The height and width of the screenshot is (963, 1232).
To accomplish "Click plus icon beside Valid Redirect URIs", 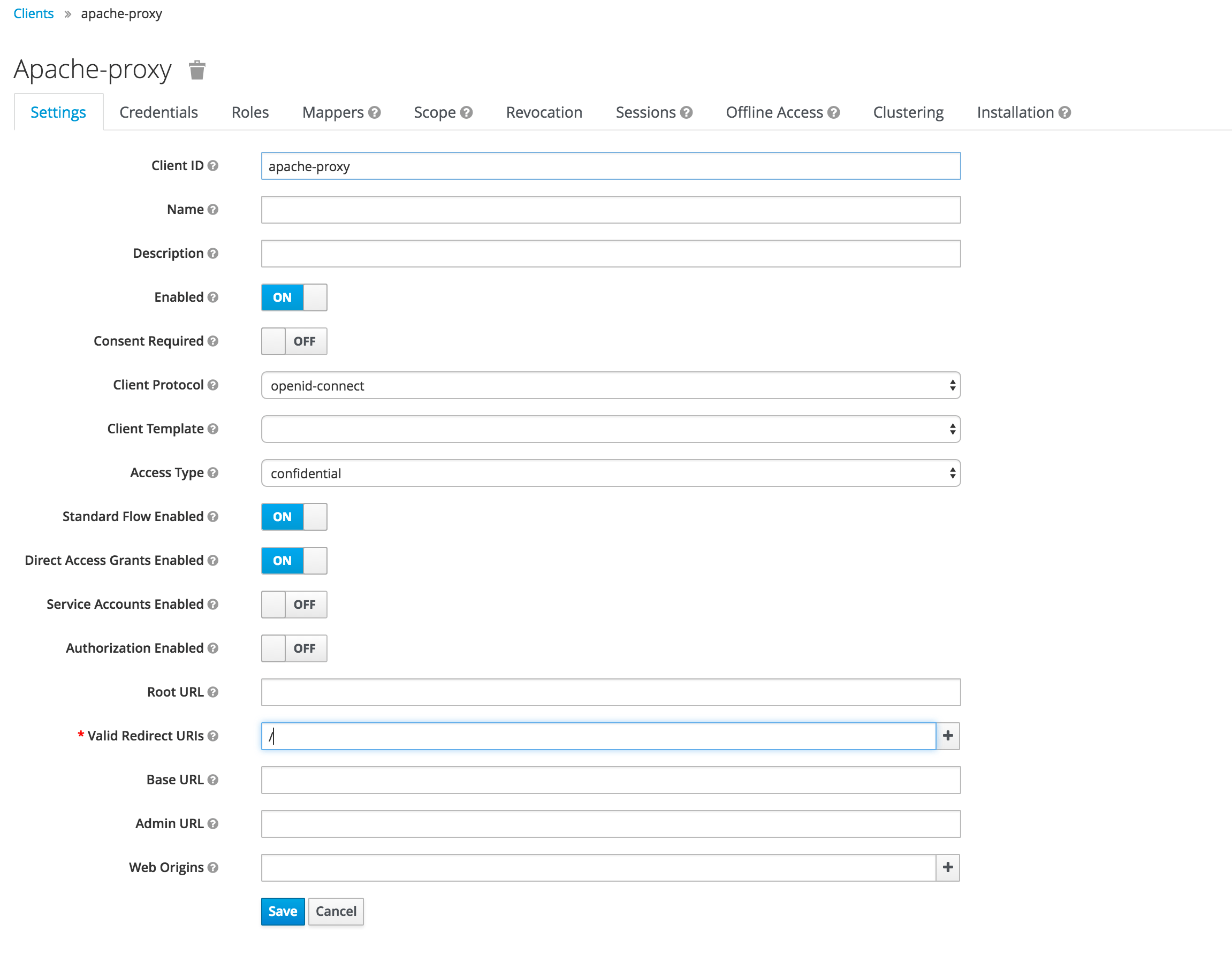I will (x=948, y=736).
